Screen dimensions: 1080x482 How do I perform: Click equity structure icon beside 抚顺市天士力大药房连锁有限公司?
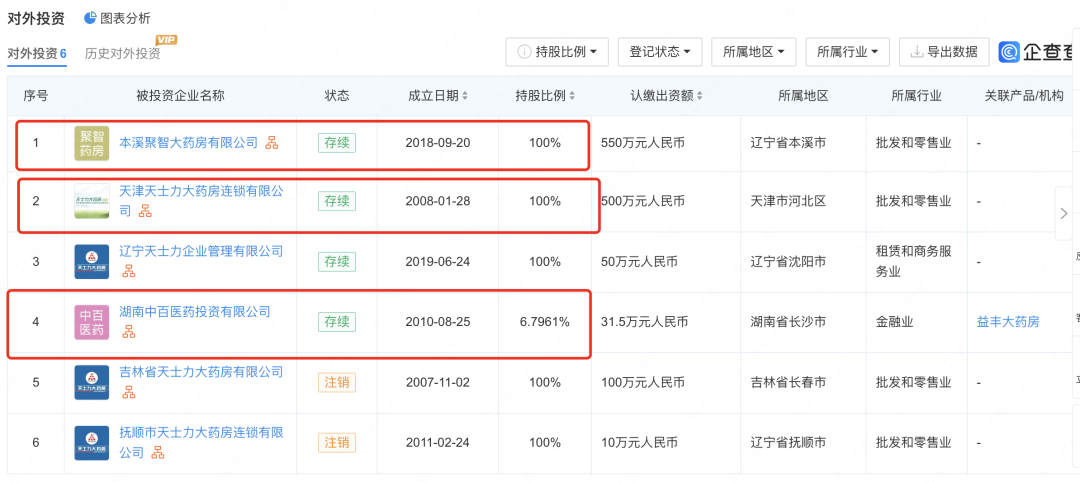click(x=158, y=453)
